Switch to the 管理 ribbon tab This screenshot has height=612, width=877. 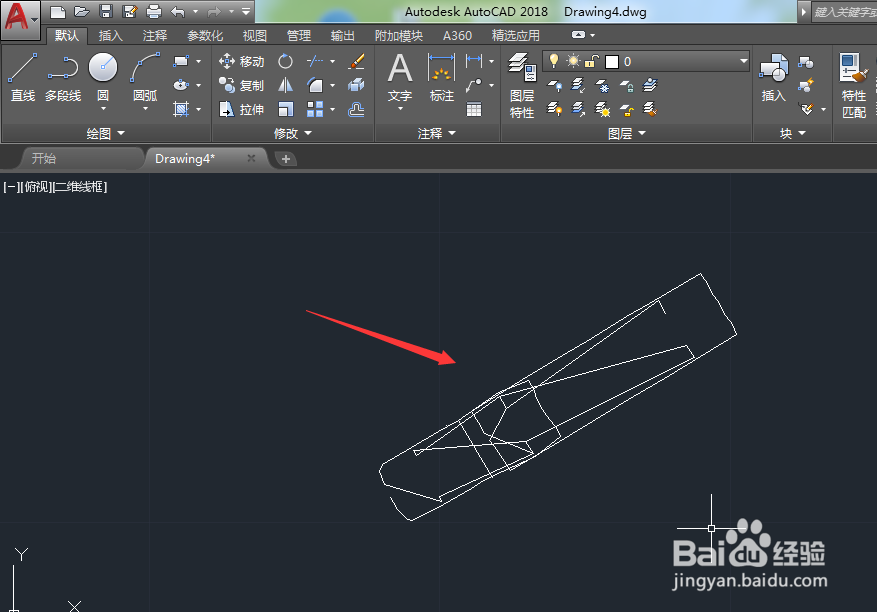[x=299, y=36]
